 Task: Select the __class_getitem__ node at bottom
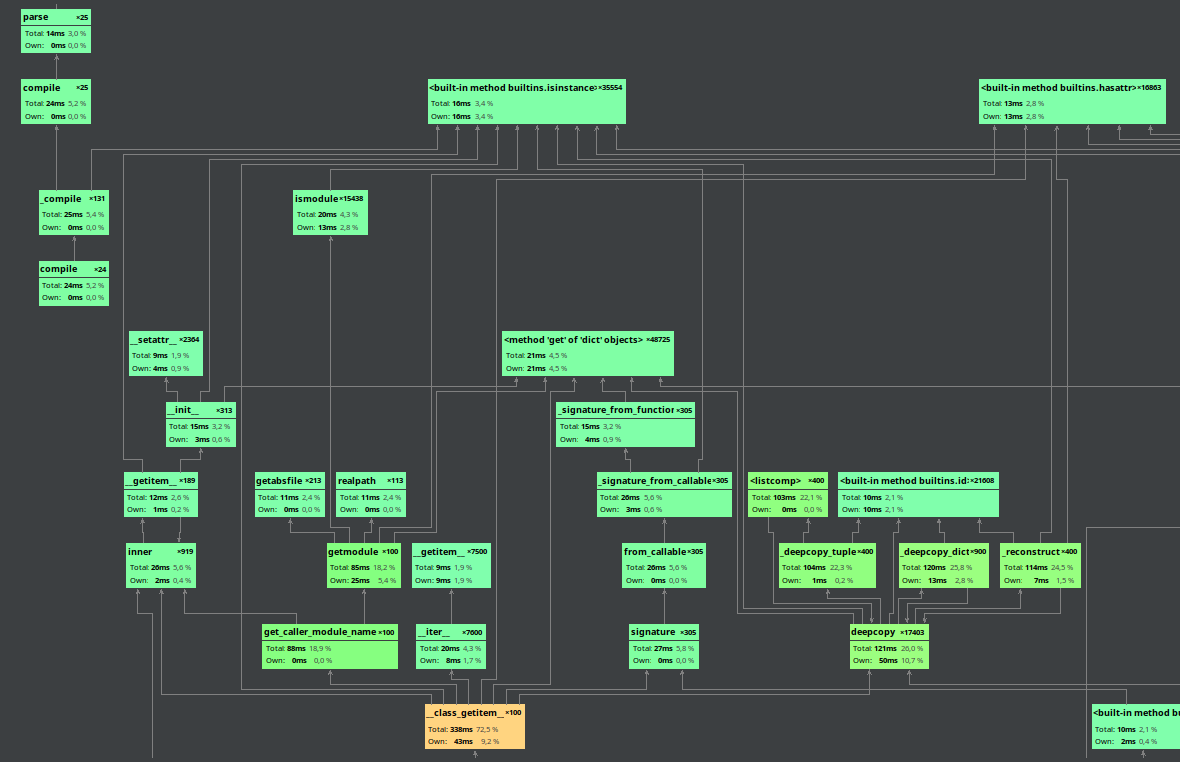click(473, 727)
